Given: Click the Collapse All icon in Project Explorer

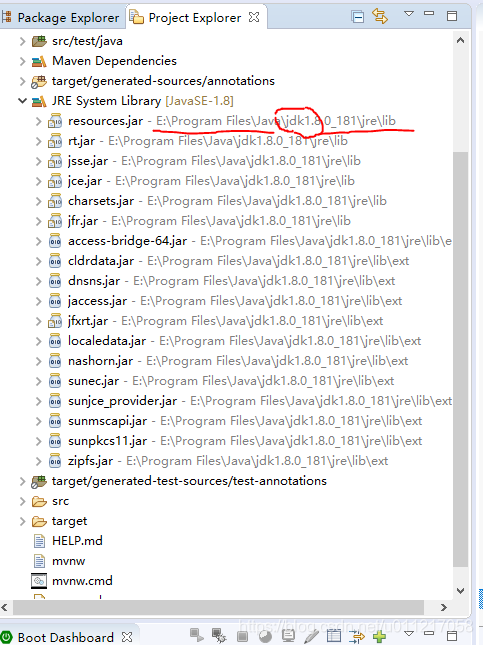Looking at the screenshot, I should click(x=358, y=17).
